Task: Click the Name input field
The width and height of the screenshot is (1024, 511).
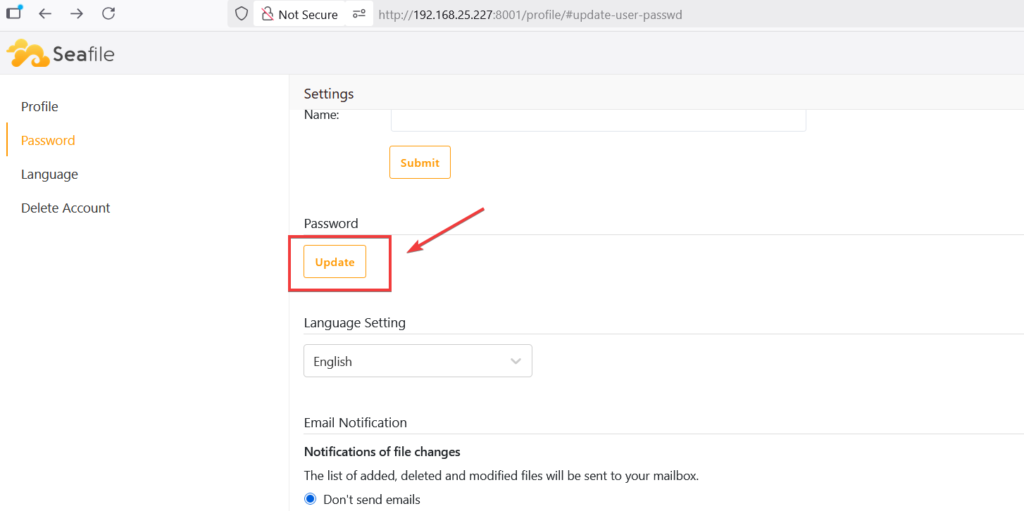Action: point(598,119)
